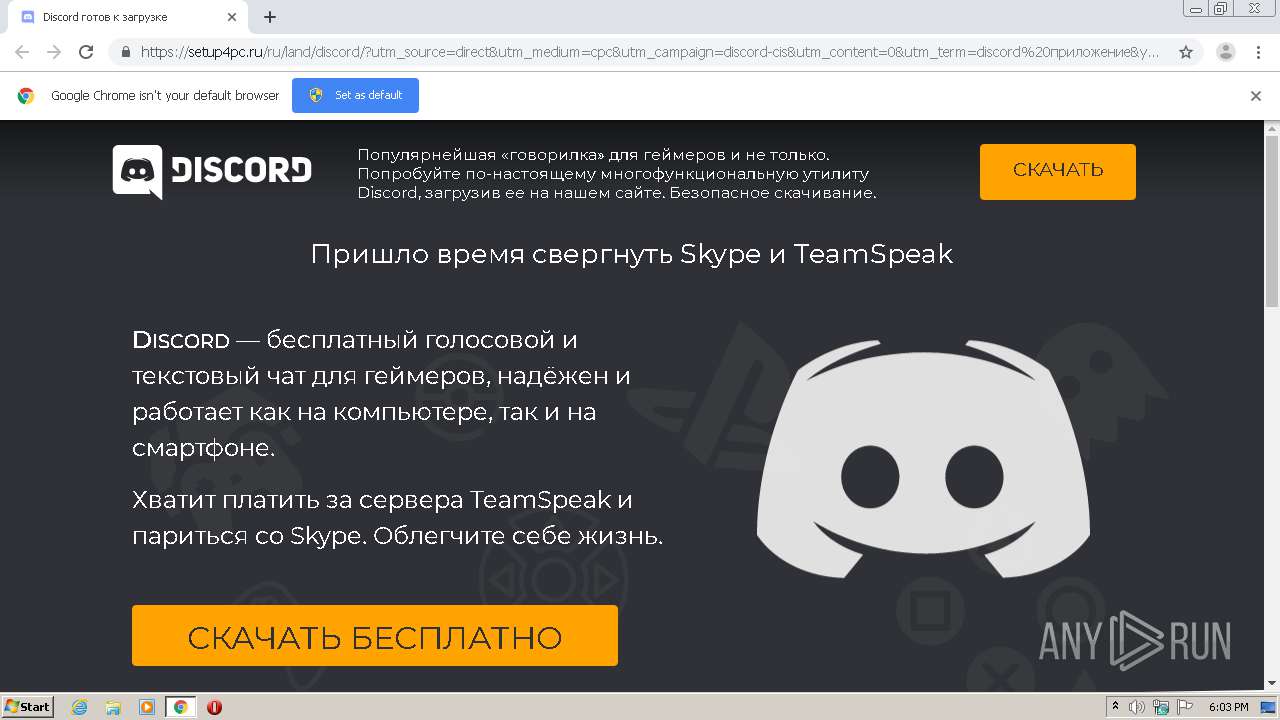Open the media player taskbar icon
This screenshot has height=720, width=1280.
[147, 707]
